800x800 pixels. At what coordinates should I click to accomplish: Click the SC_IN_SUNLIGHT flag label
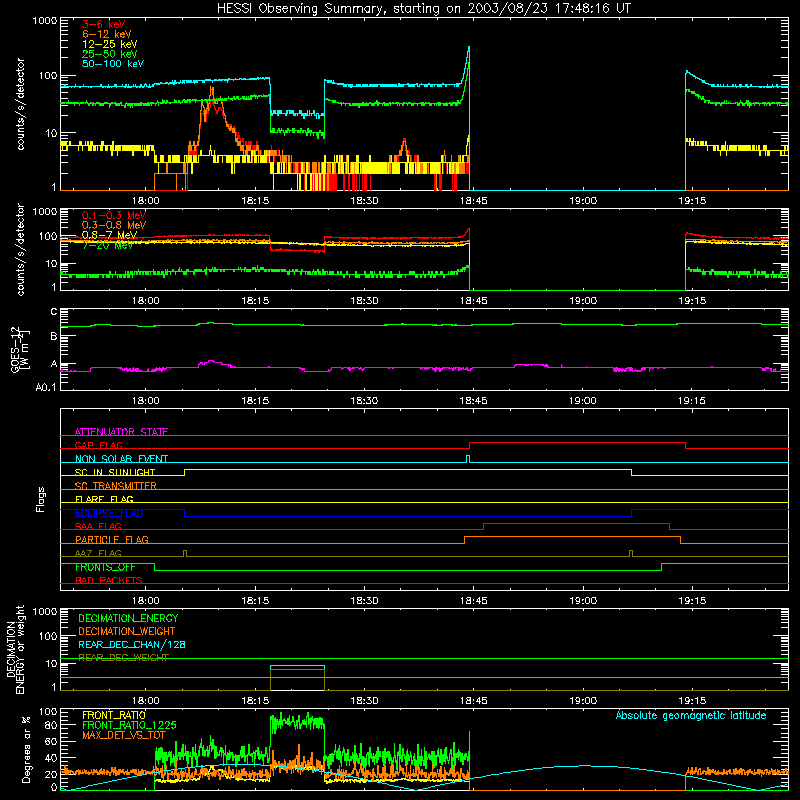point(115,472)
